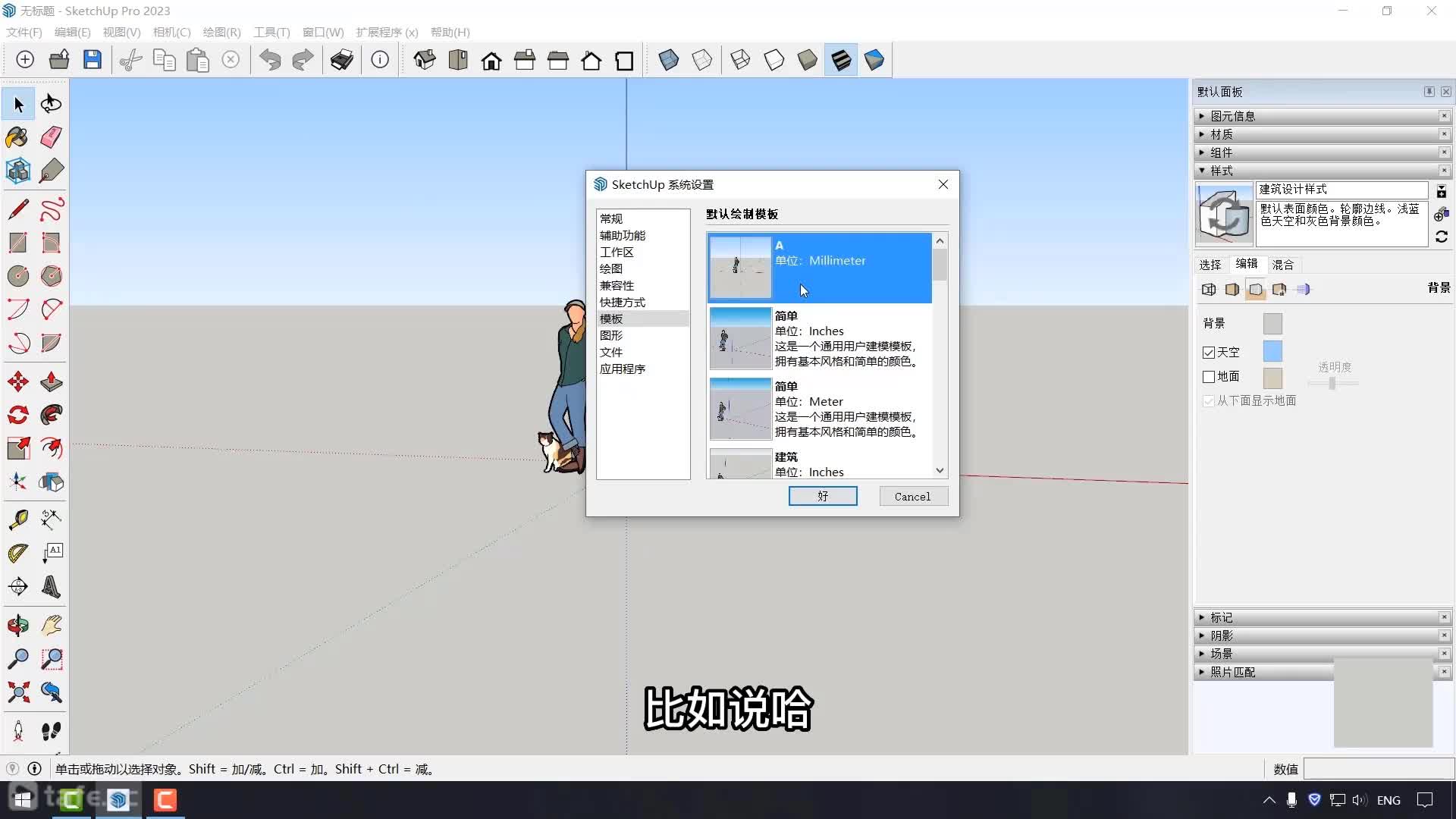Screen dimensions: 1456x819
Task: Click the Zoom magnifier tool
Action: [x=18, y=659]
